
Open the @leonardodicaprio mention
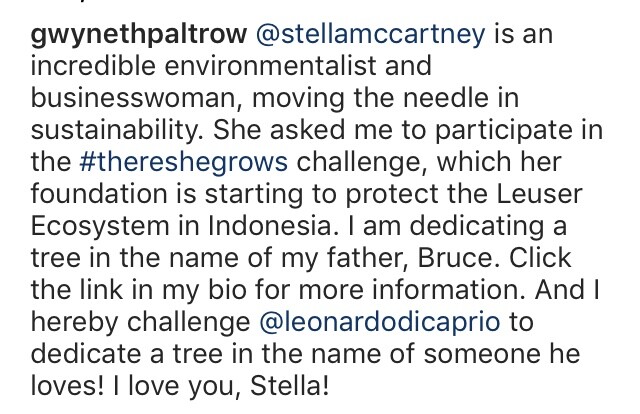(380, 322)
